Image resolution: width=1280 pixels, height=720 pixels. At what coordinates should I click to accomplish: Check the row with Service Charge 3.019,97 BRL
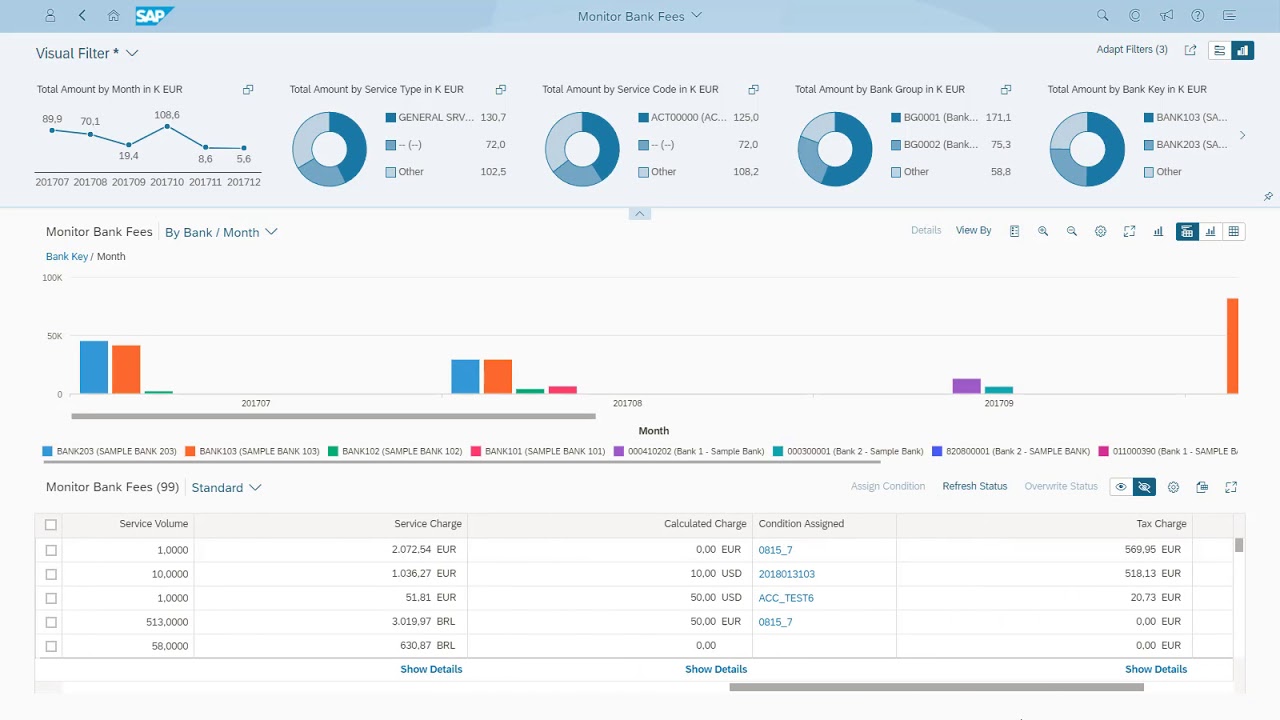point(51,622)
